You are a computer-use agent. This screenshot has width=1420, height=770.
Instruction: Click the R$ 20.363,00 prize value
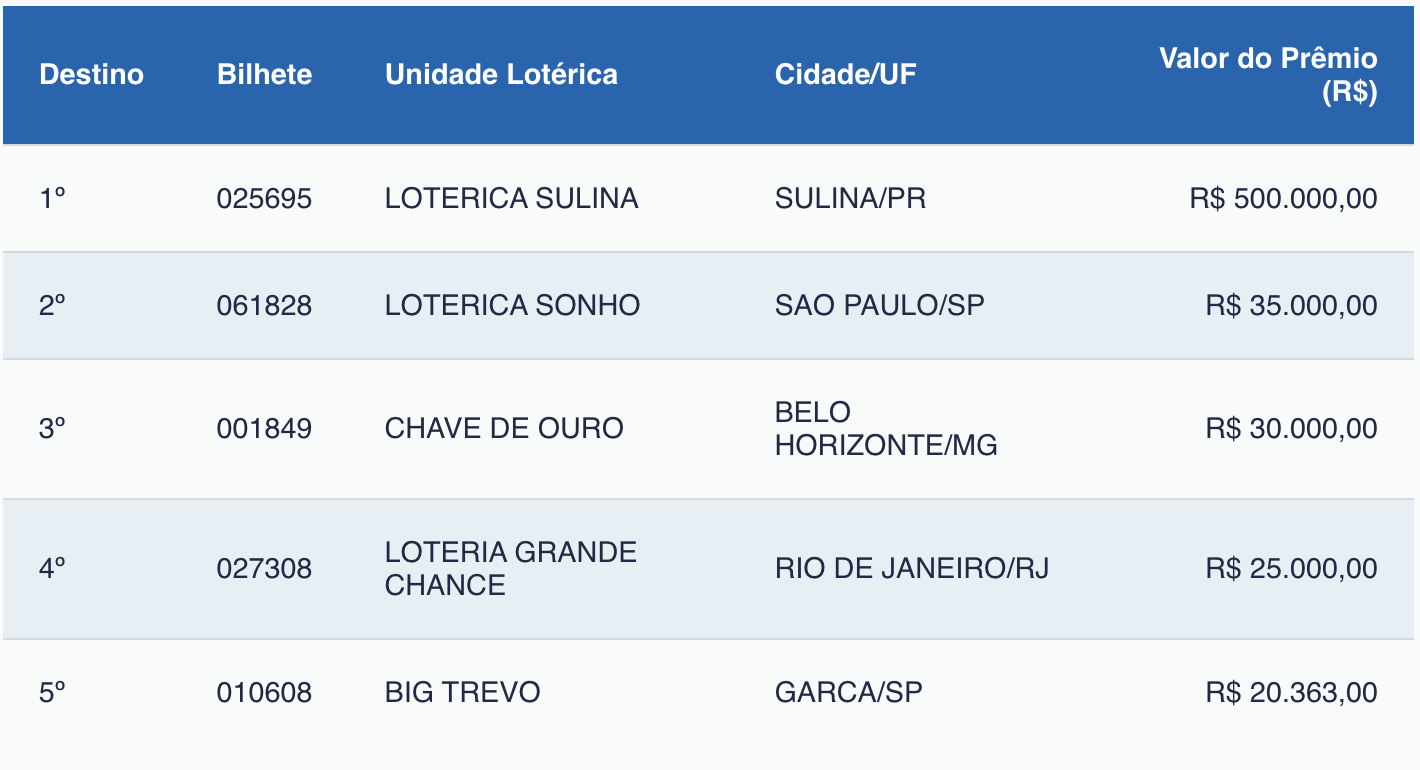pyautogui.click(x=1291, y=692)
